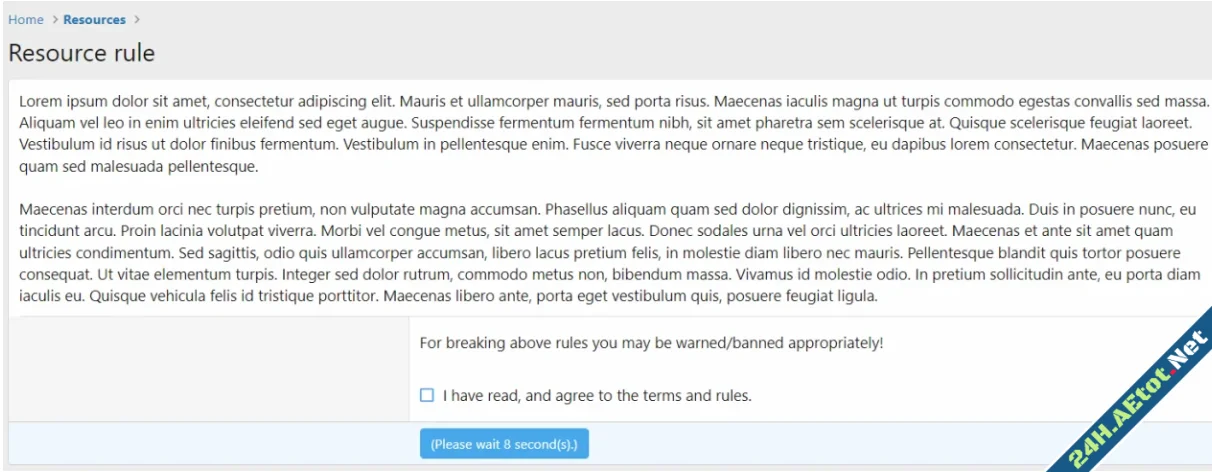The width and height of the screenshot is (1212, 472).
Task: Click the 'For breaking above rules' warning text
Action: [x=651, y=344]
